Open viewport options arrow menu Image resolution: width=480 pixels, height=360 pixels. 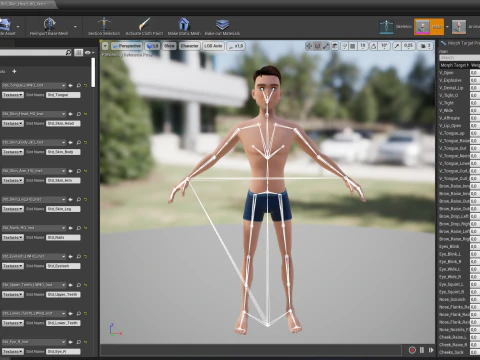coord(105,46)
